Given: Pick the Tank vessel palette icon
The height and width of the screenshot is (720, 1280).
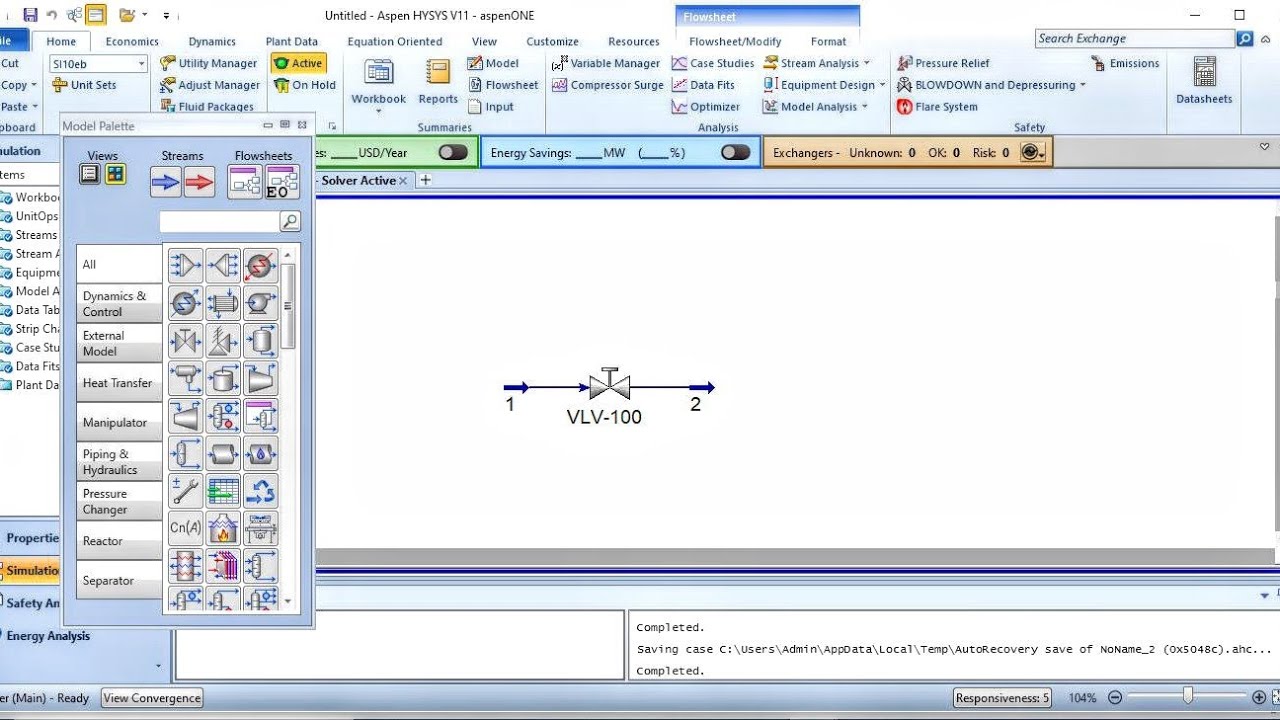Looking at the screenshot, I should [x=223, y=378].
